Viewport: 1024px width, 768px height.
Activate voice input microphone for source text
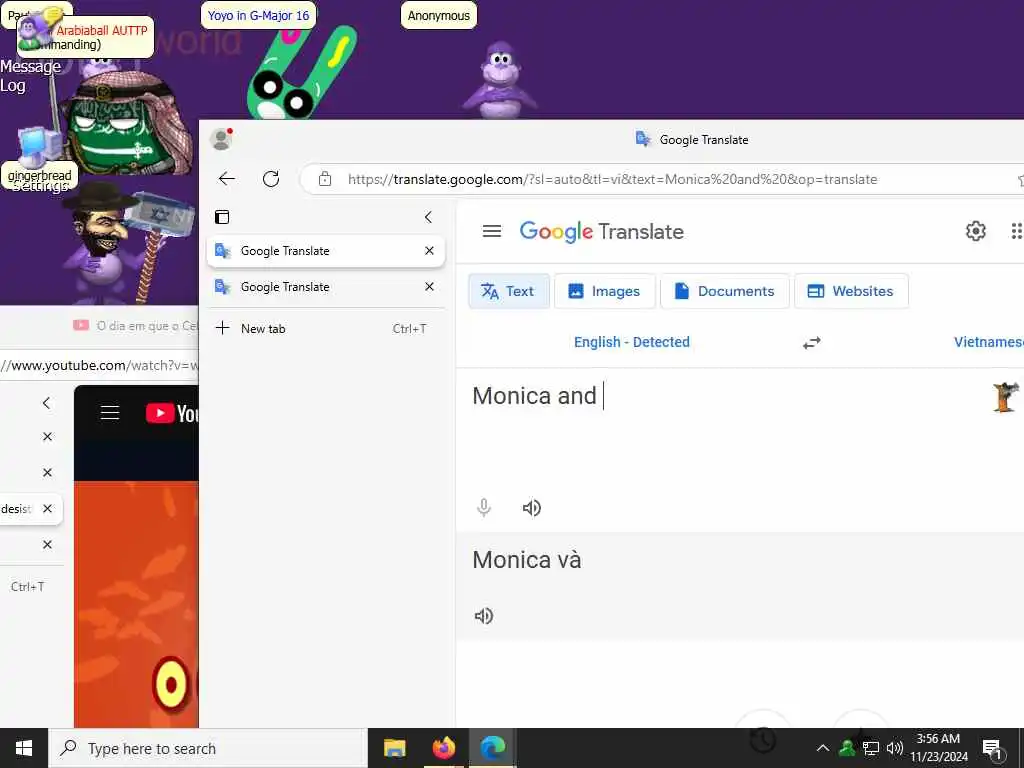[x=484, y=507]
